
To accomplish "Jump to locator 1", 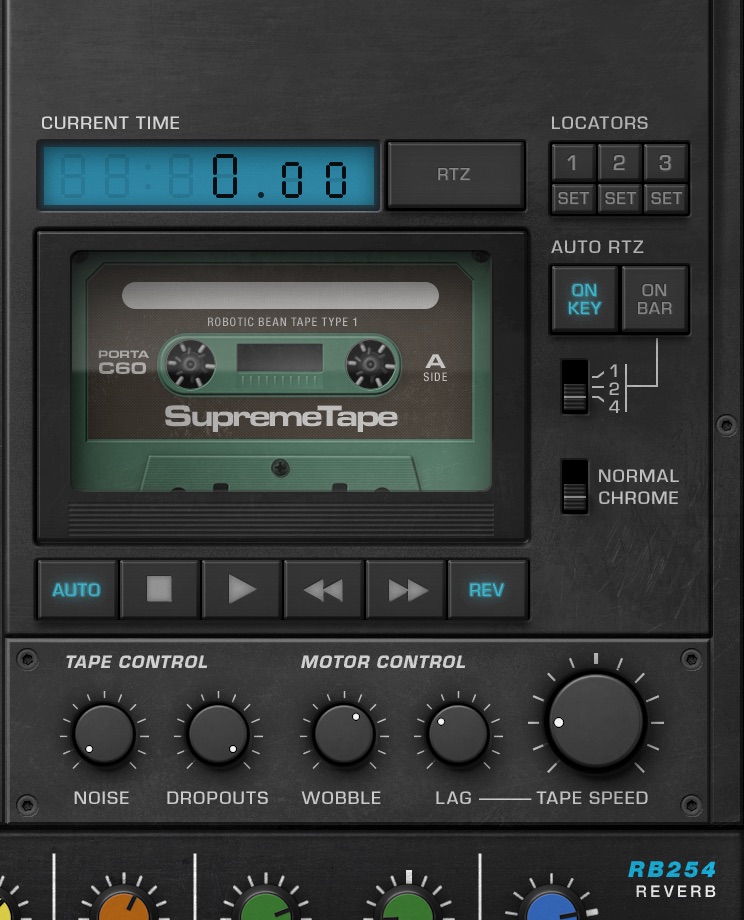I will [x=572, y=162].
